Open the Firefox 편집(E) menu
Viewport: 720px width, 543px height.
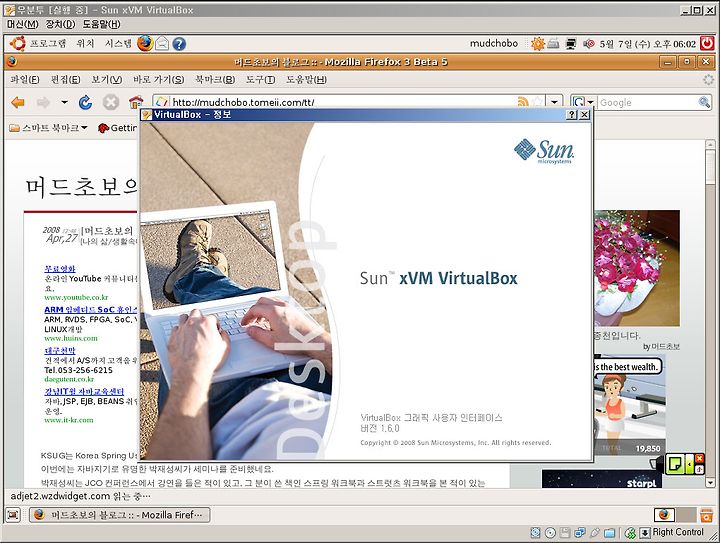point(66,79)
